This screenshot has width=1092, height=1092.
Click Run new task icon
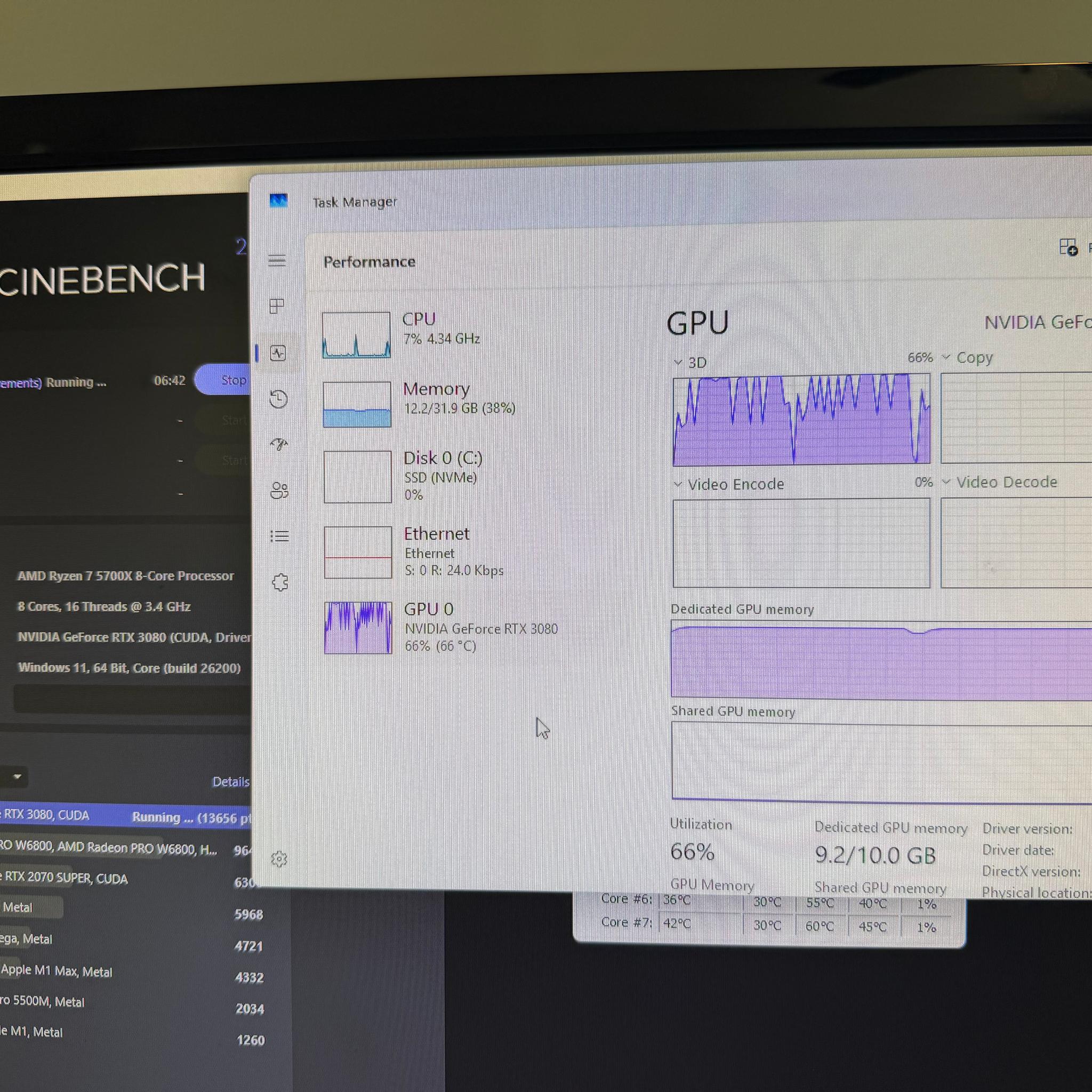click(1068, 247)
